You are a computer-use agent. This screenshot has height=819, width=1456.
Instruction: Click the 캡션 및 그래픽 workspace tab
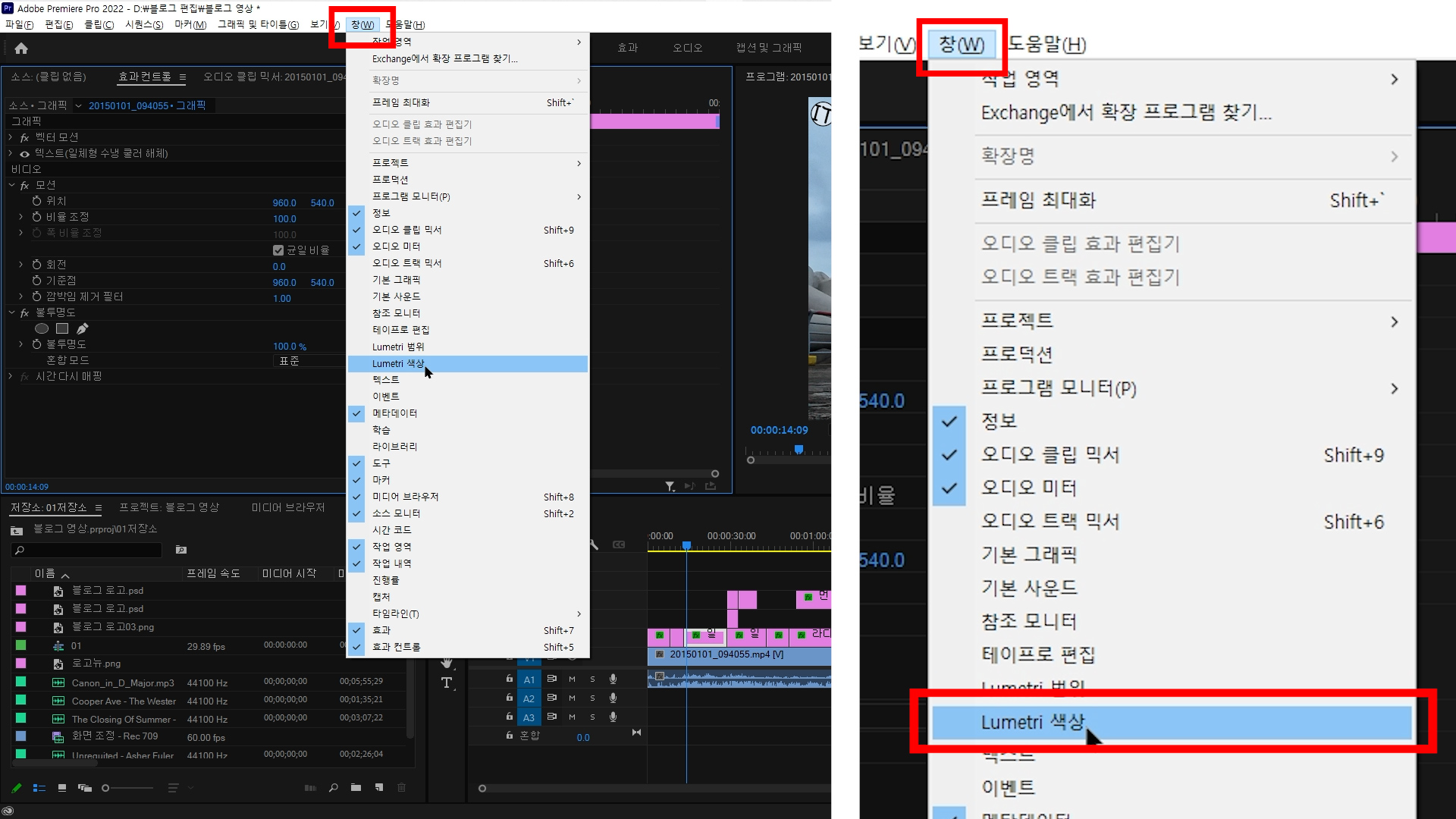[x=768, y=48]
